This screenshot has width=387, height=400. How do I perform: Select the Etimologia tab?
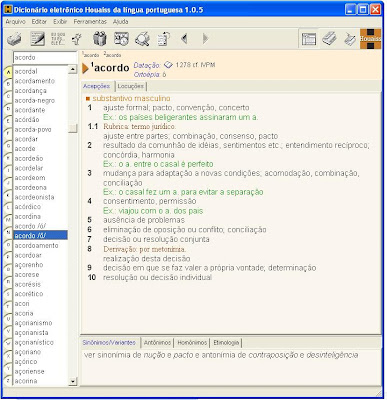tap(226, 343)
